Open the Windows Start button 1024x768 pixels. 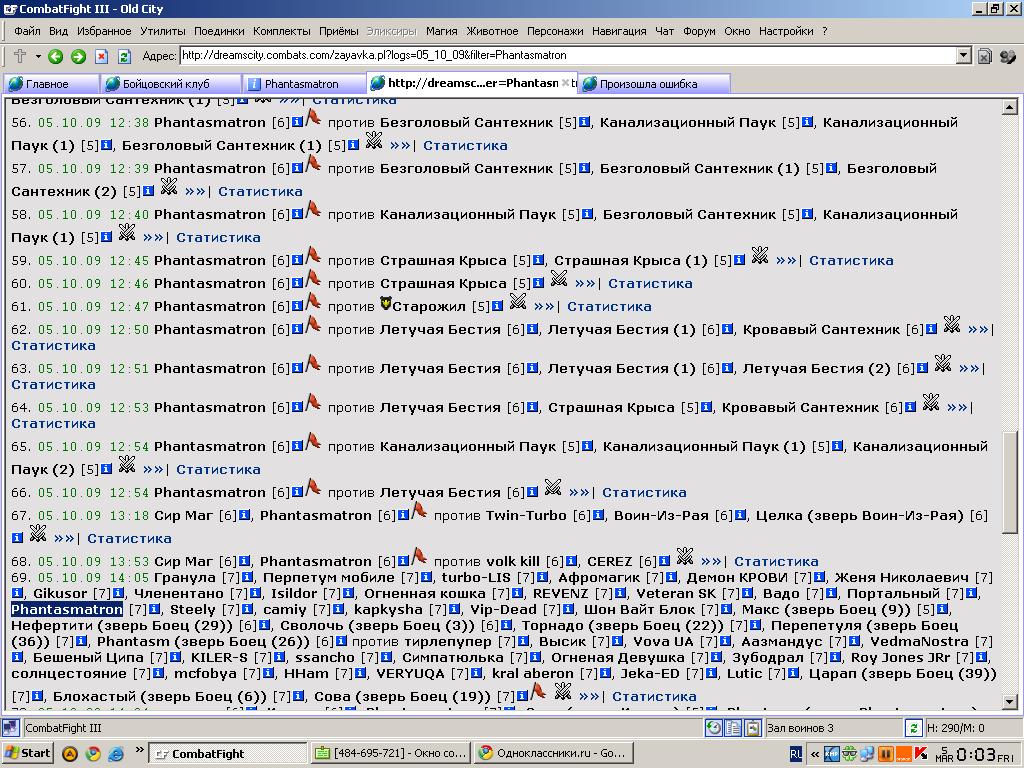[x=27, y=753]
